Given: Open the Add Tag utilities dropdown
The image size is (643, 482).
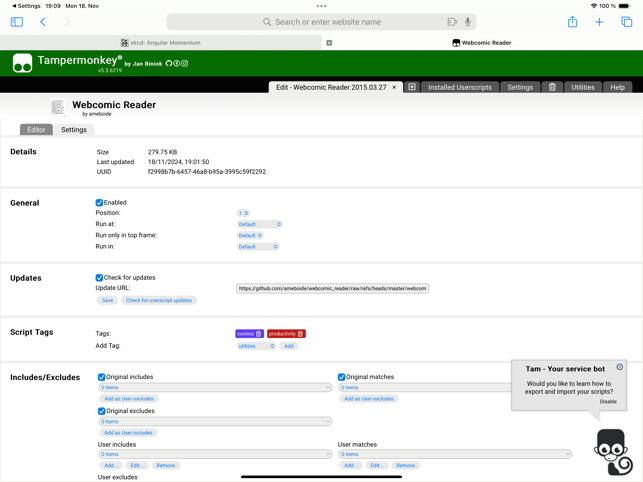Looking at the screenshot, I should [256, 346].
